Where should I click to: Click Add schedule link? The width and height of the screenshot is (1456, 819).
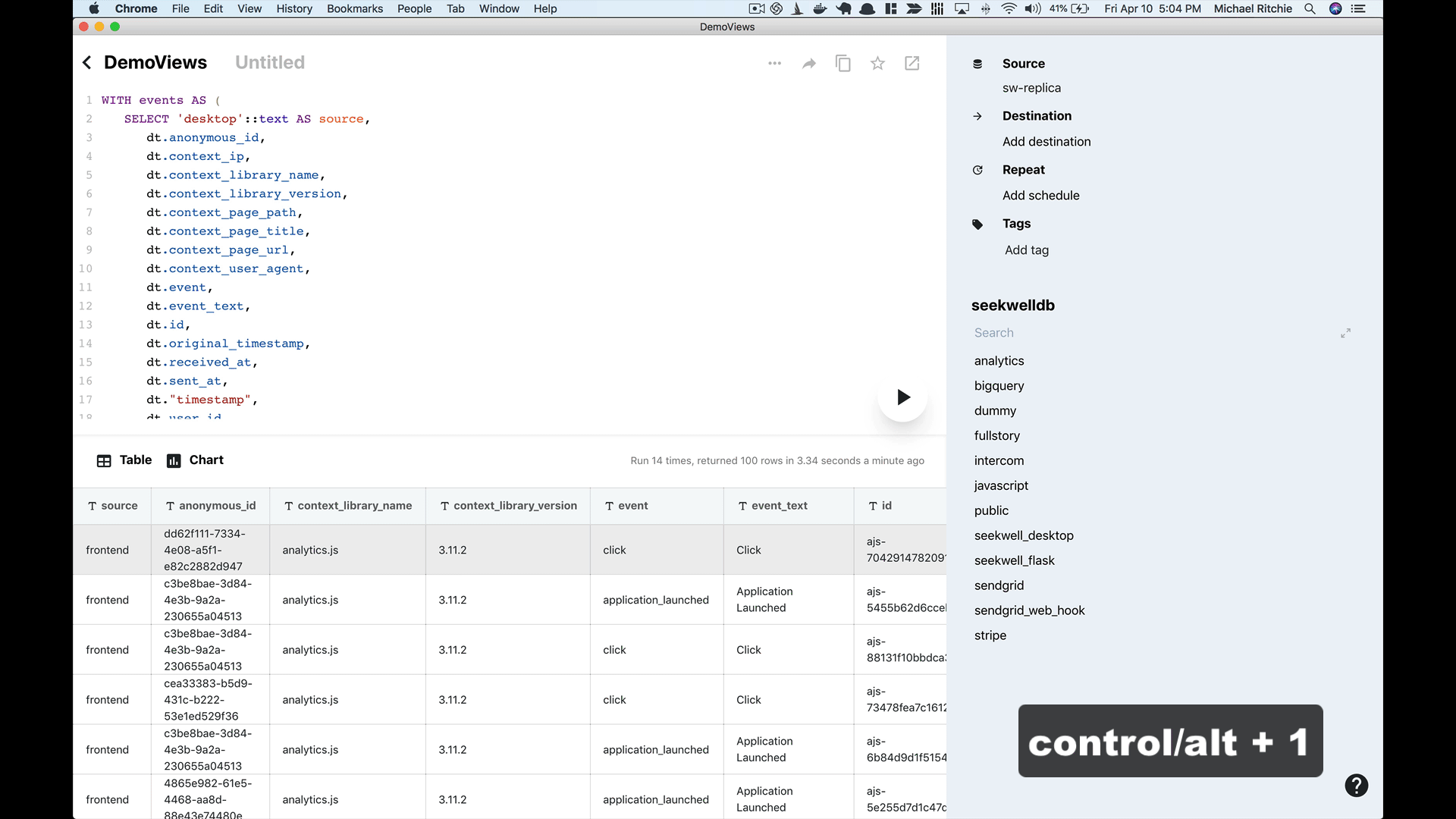(1041, 195)
